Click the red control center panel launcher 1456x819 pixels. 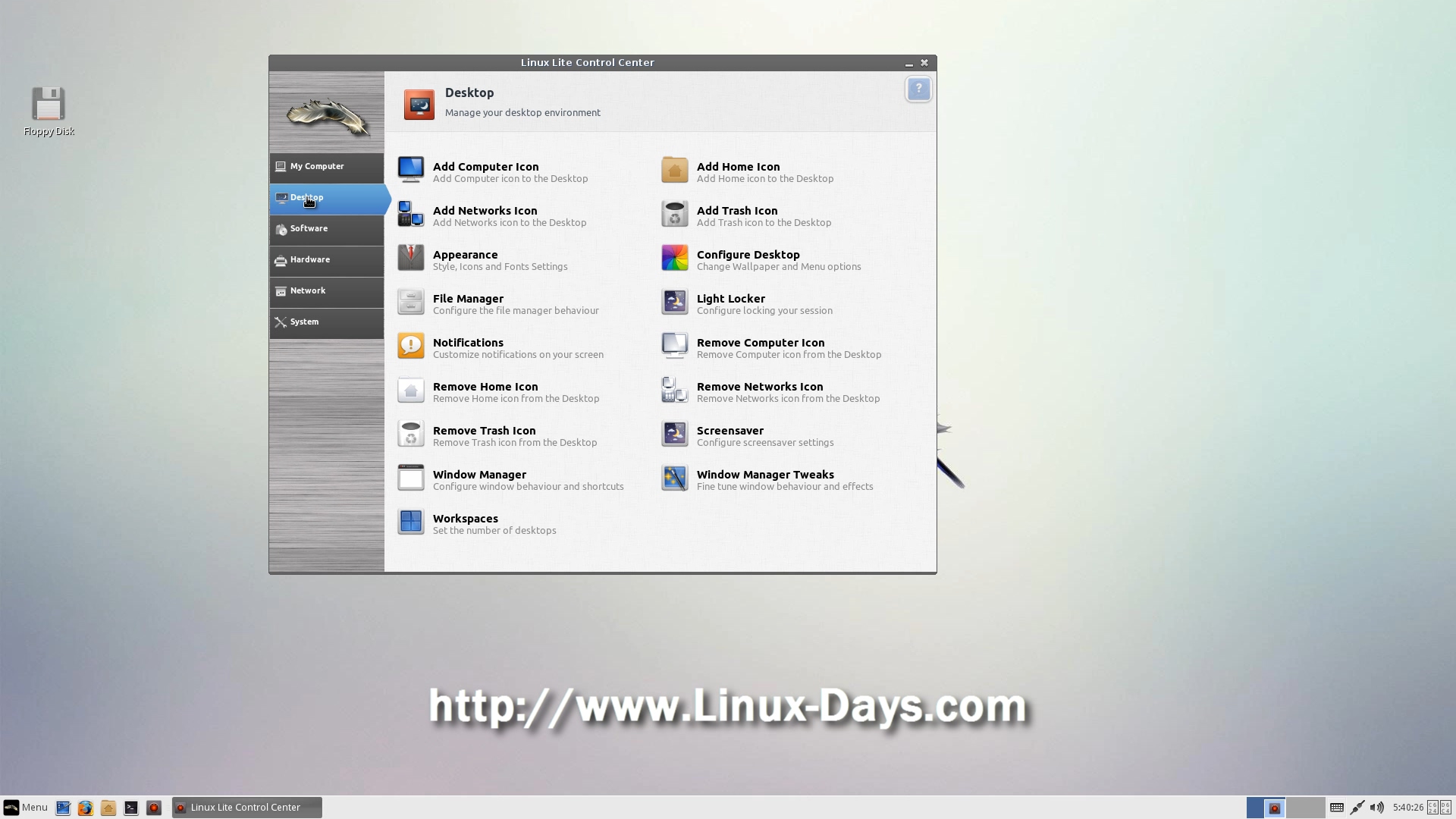point(154,808)
